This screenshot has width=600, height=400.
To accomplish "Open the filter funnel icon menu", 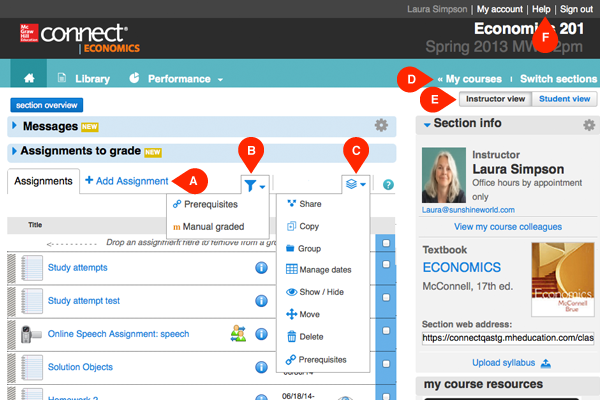I will click(x=254, y=184).
